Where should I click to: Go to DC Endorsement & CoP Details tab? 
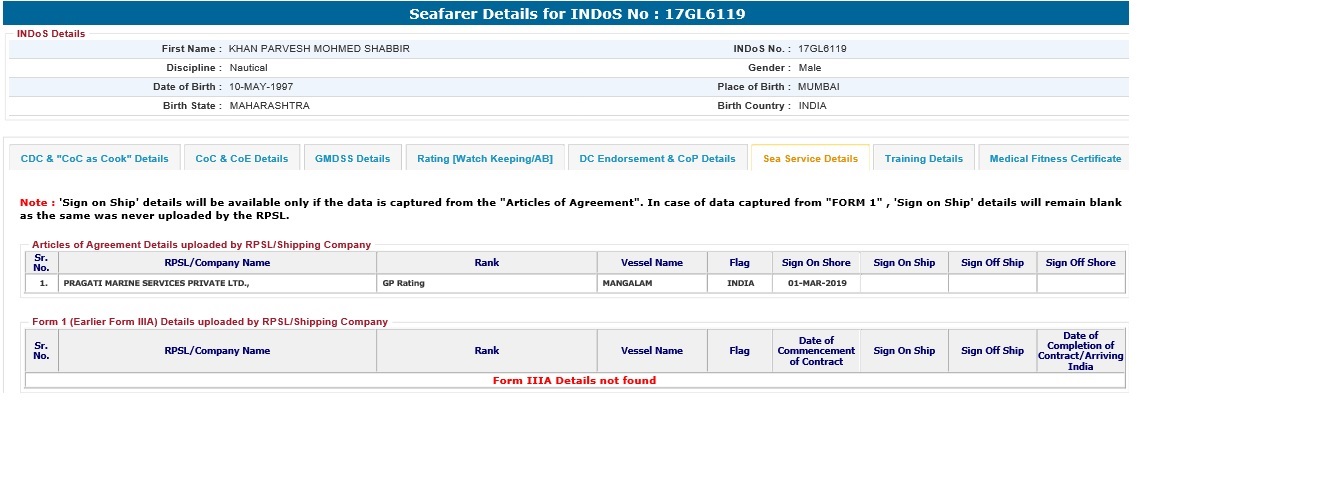click(x=657, y=159)
